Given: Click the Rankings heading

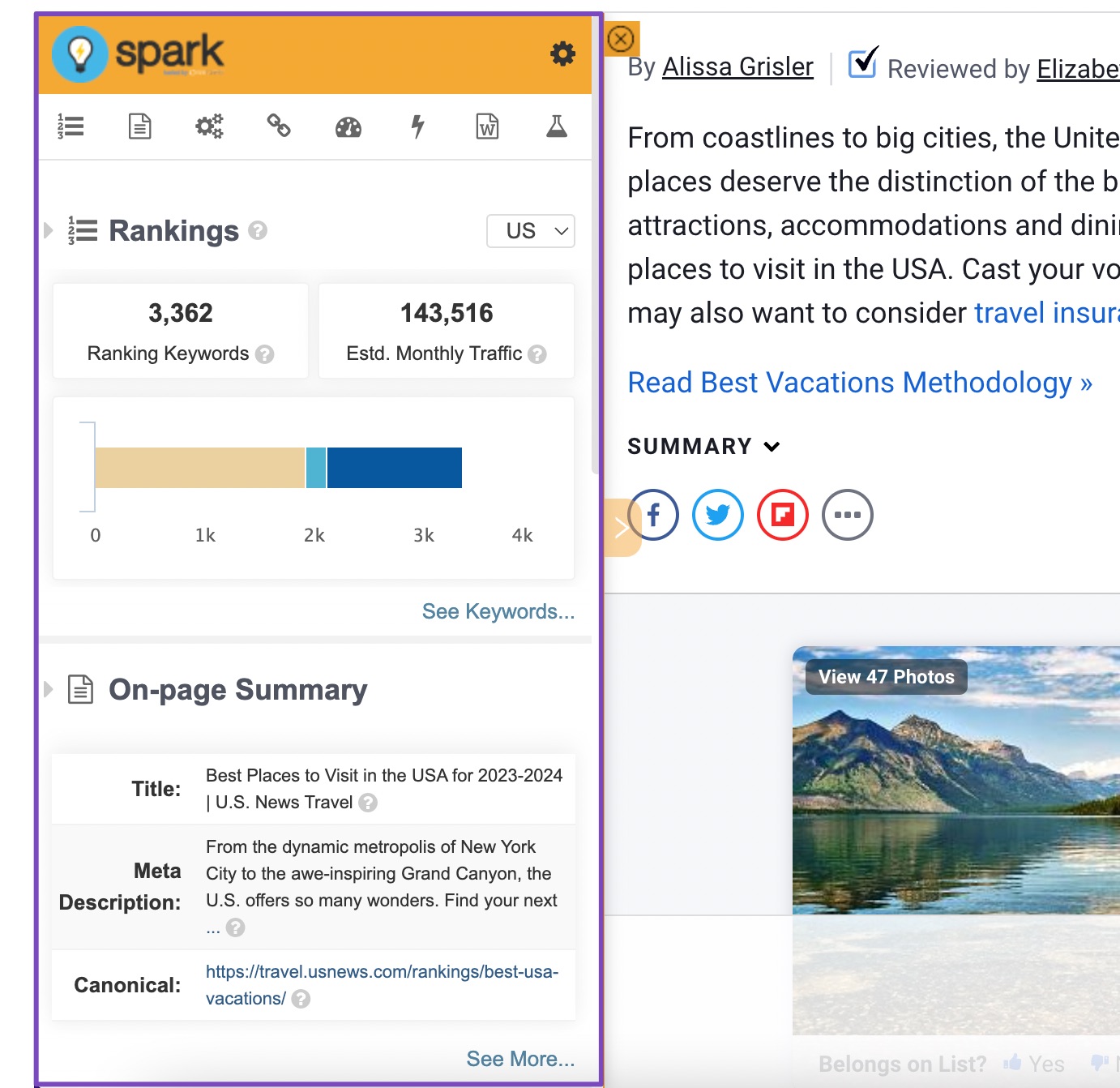Looking at the screenshot, I should 174,231.
